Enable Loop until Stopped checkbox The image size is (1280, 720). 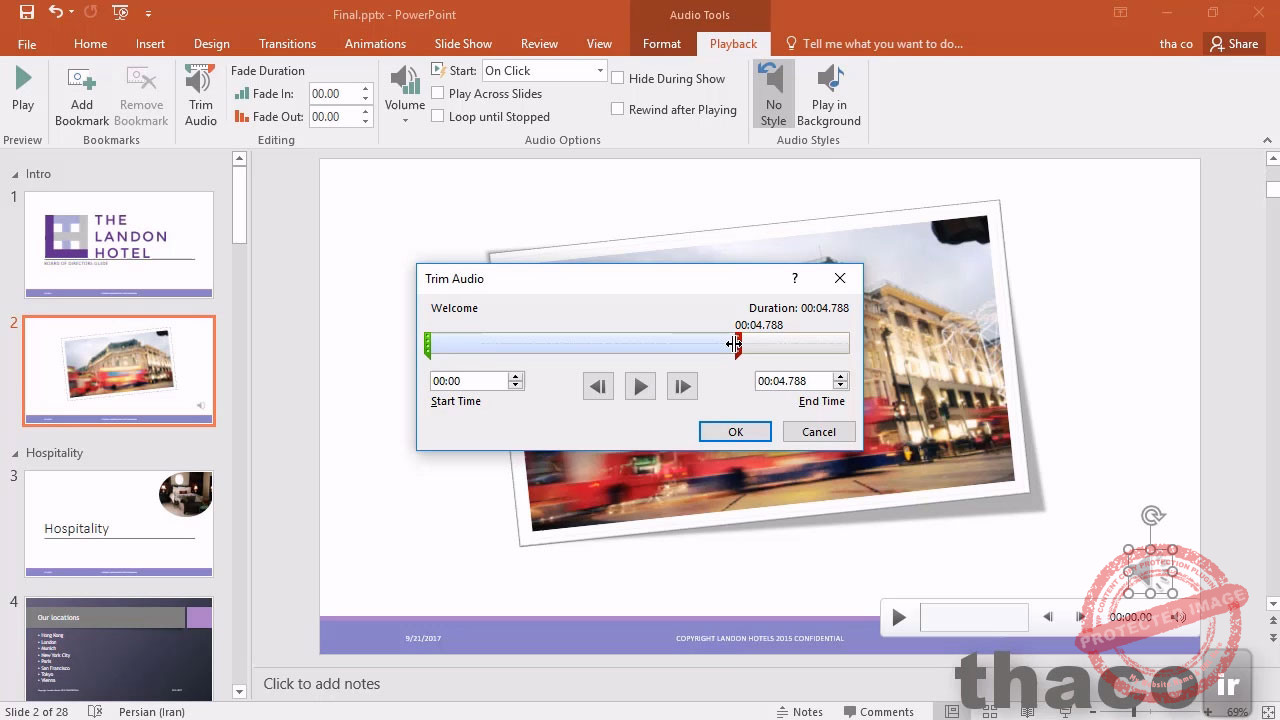point(437,116)
